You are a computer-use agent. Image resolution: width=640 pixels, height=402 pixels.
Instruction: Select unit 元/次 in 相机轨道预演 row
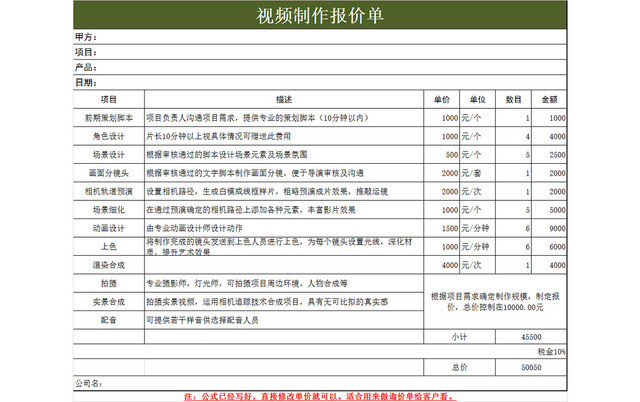tap(478, 191)
